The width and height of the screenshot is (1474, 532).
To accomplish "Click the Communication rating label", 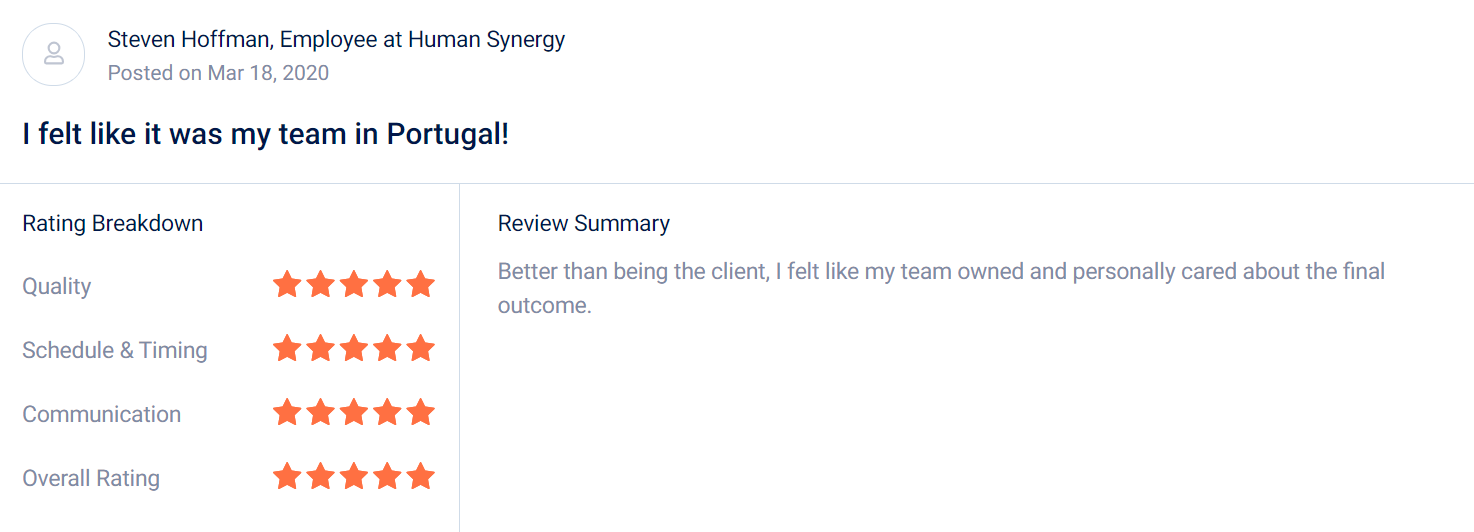I will point(102,414).
